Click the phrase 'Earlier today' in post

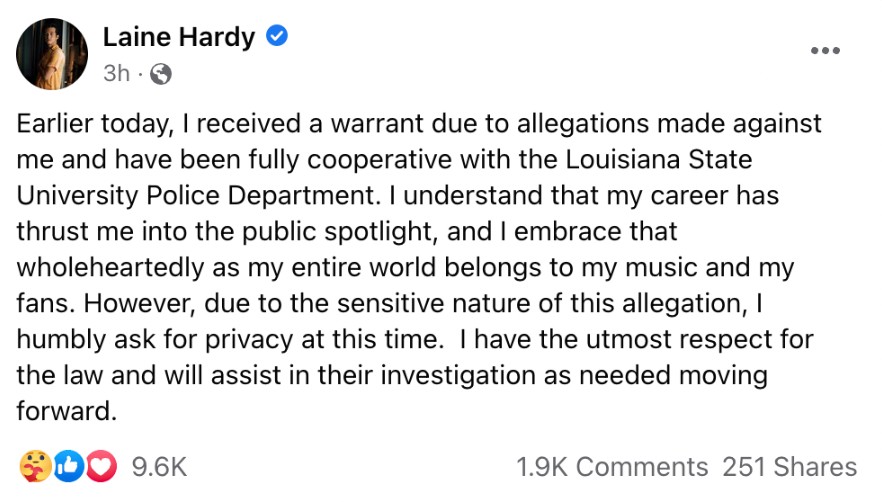94,124
